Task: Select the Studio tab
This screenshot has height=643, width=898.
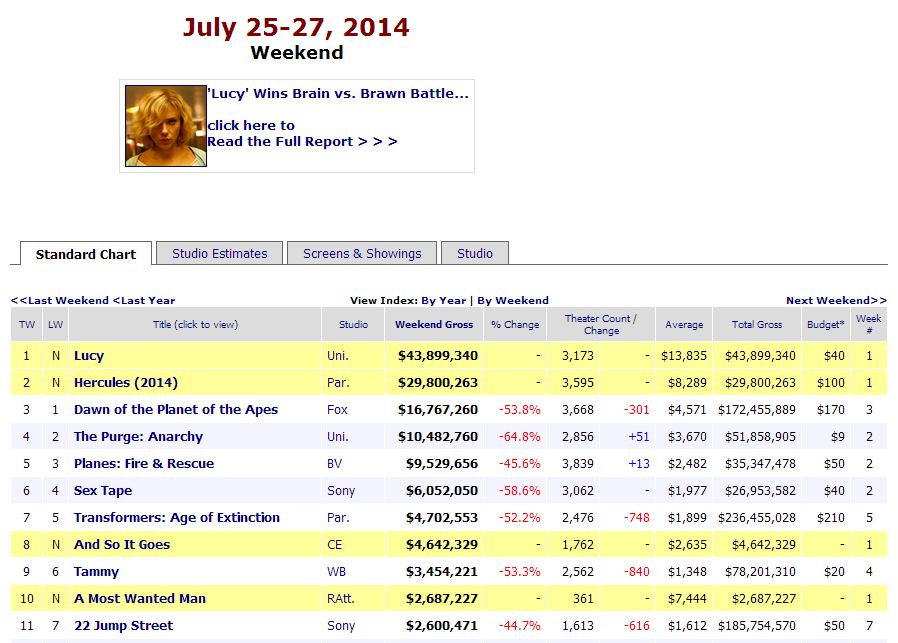Action: (x=474, y=254)
